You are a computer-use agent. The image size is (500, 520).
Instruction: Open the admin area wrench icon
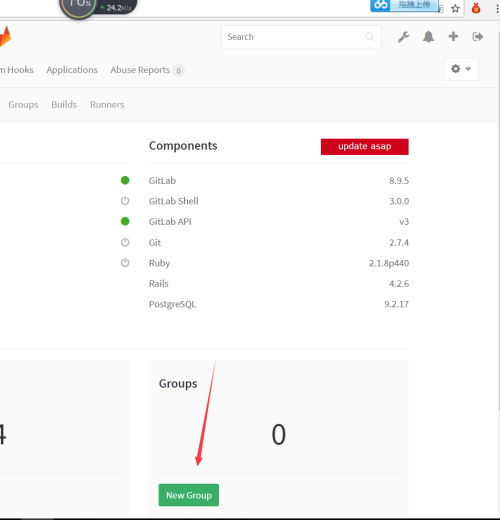(403, 37)
